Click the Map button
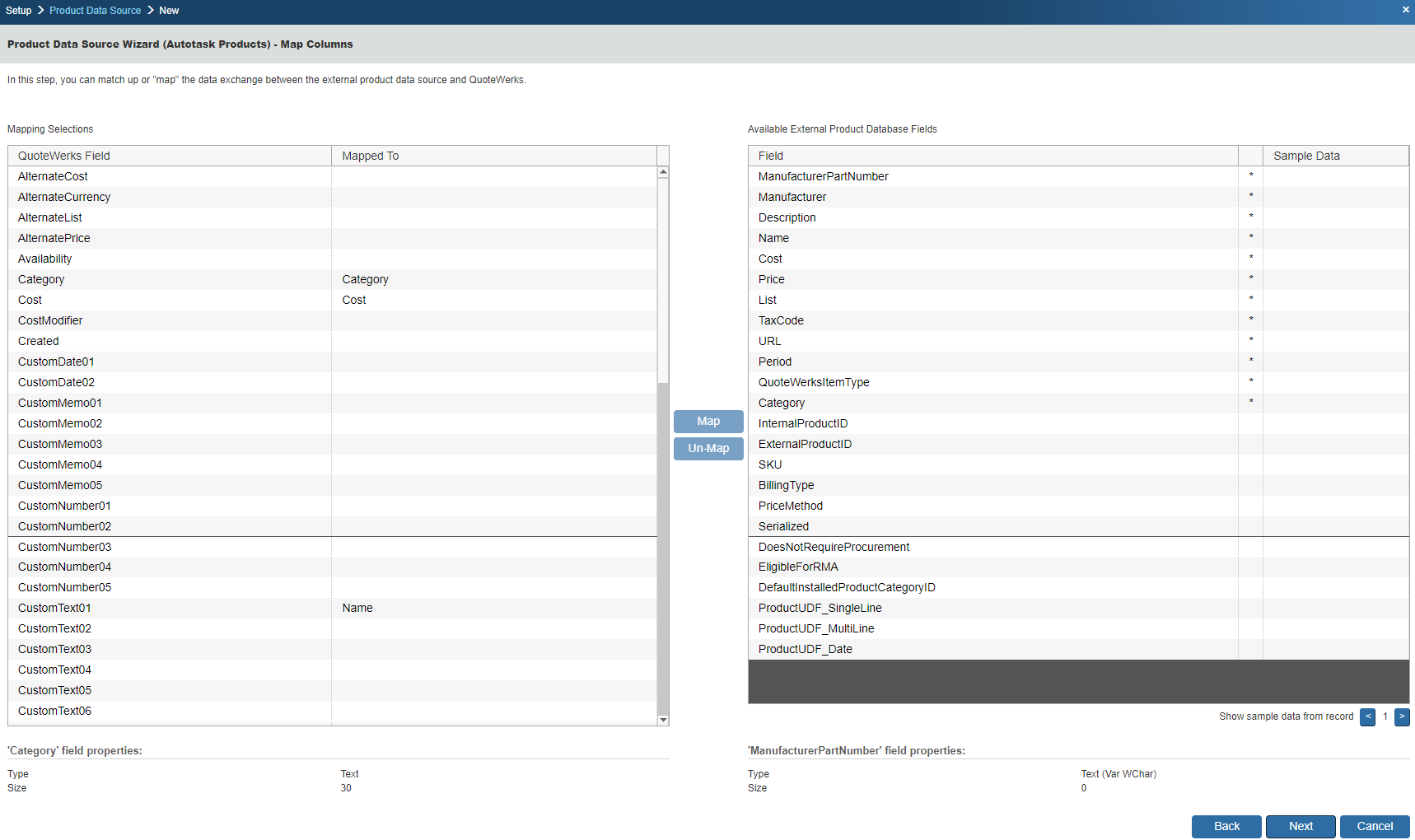Screen dimensions: 1415x840 [x=708, y=421]
